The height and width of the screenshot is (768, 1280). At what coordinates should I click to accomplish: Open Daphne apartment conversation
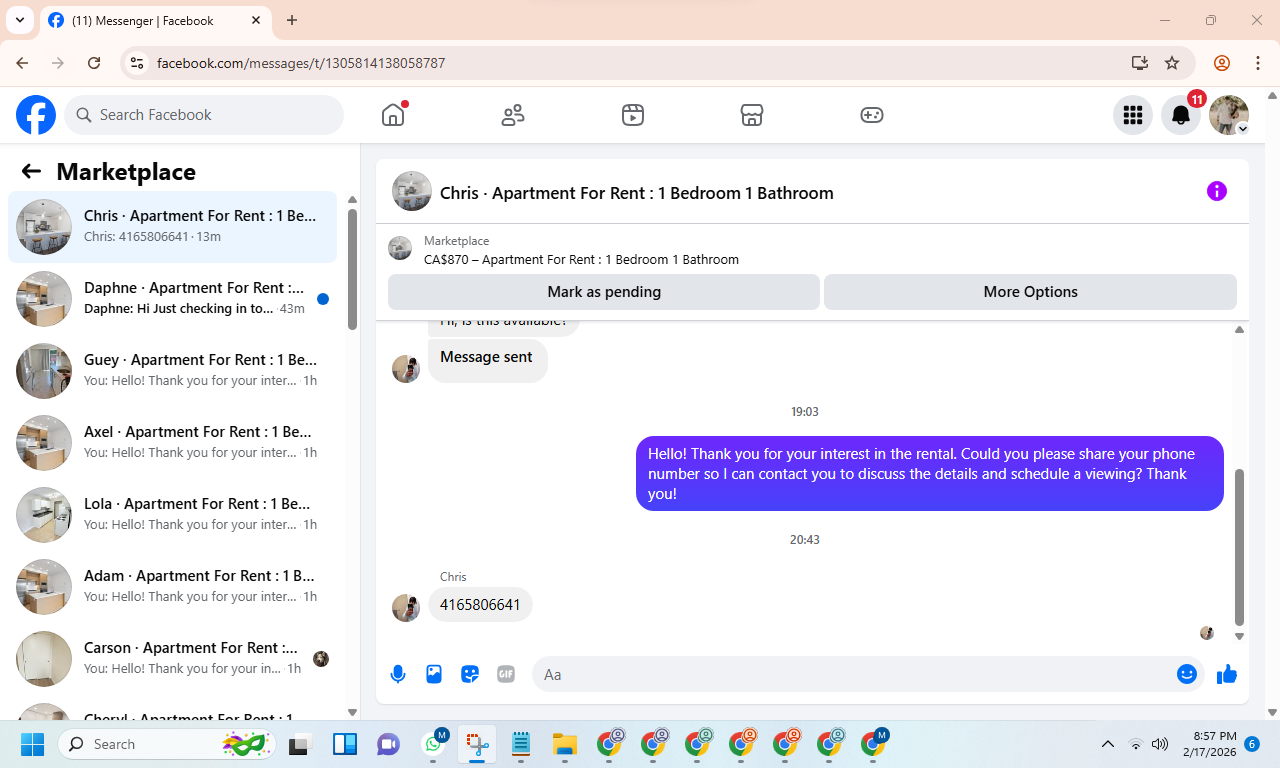click(x=172, y=299)
